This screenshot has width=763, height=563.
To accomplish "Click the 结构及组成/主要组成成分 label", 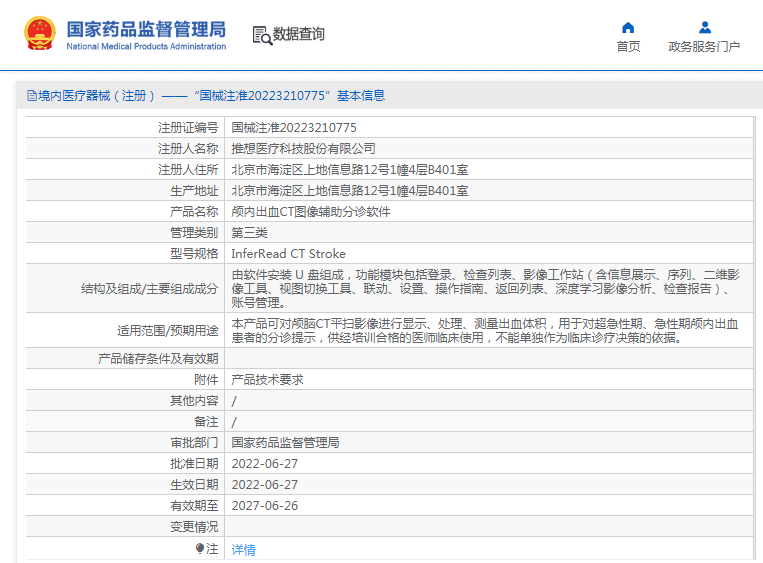I will (149, 289).
